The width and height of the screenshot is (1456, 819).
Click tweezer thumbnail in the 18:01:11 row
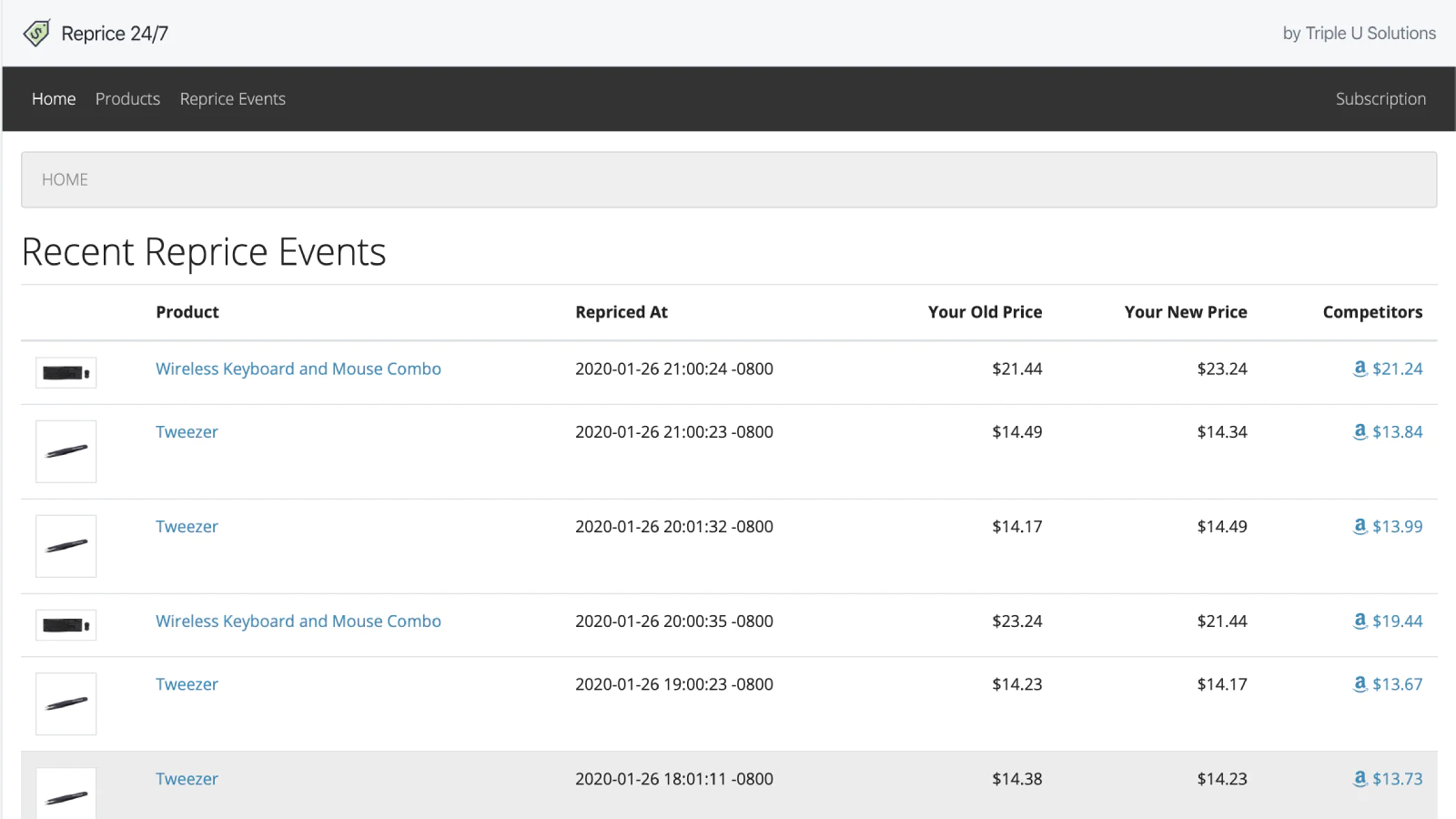66,794
